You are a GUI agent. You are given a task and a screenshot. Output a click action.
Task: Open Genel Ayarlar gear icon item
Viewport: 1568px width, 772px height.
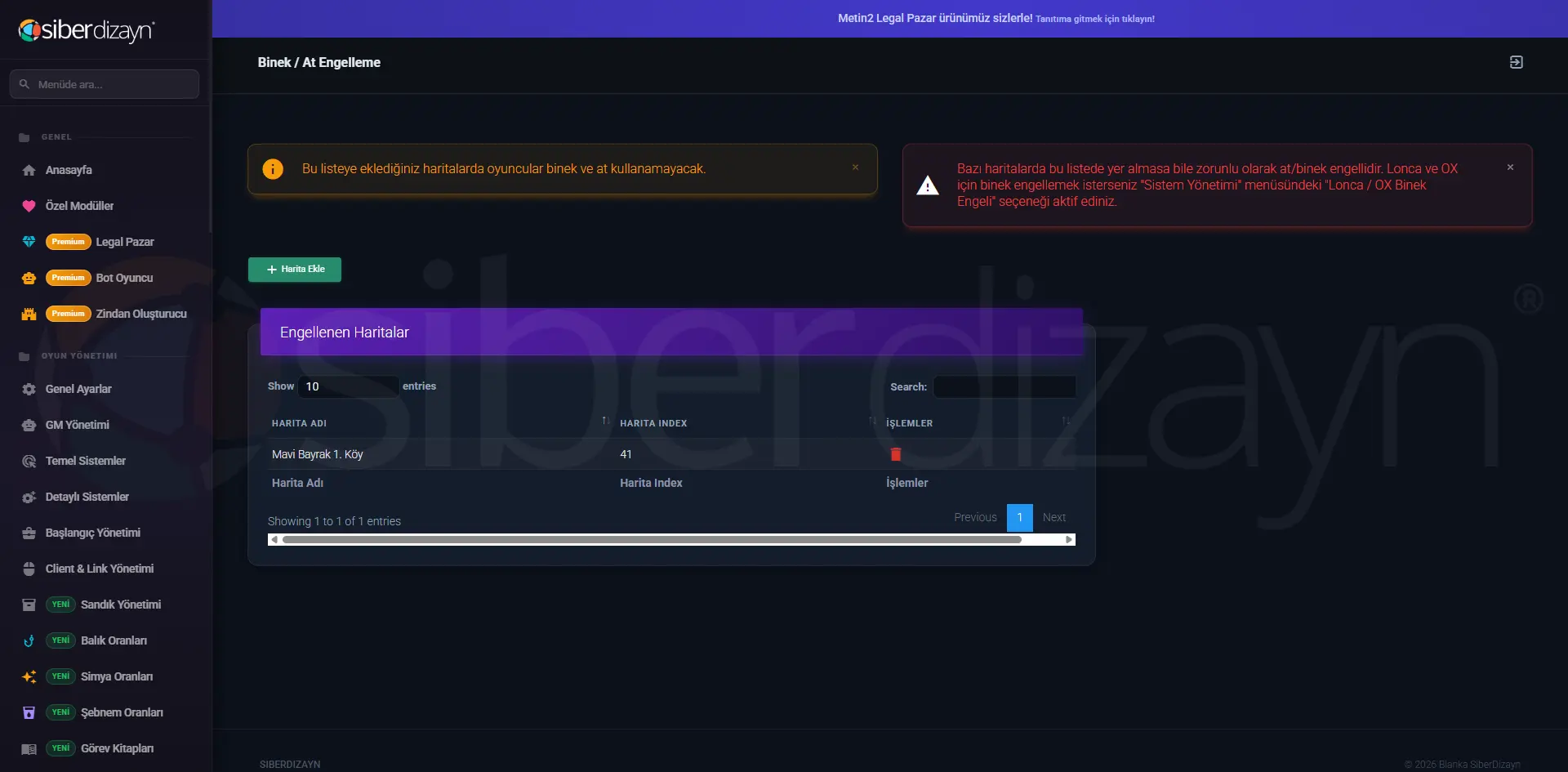tap(29, 389)
